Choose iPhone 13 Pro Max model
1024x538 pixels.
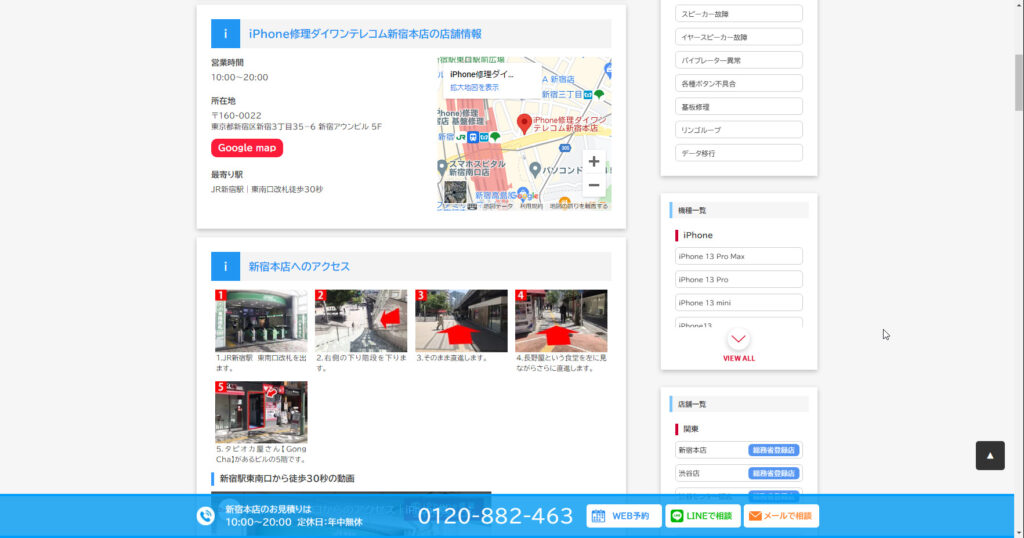739,256
